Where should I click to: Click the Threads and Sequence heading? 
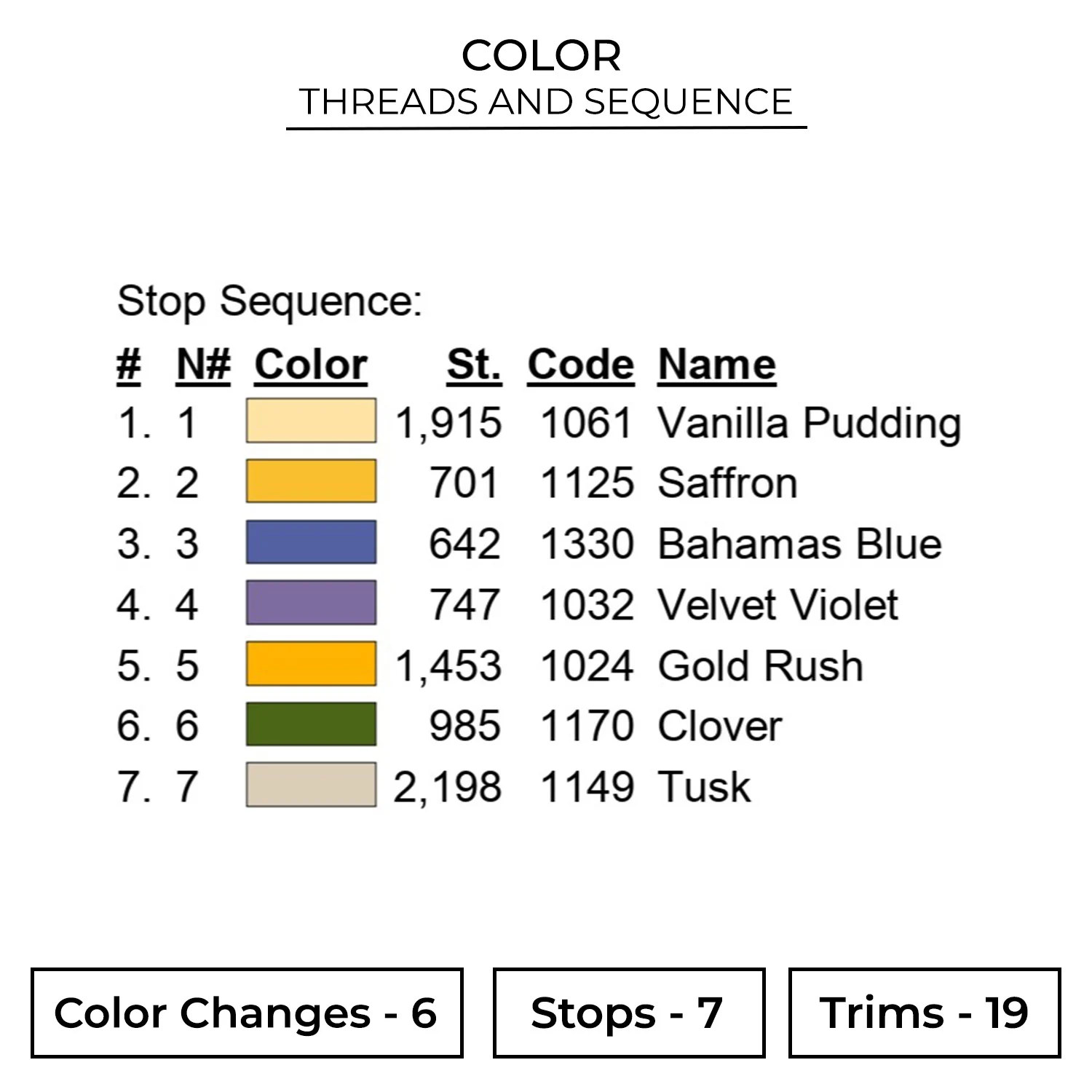tap(546, 102)
